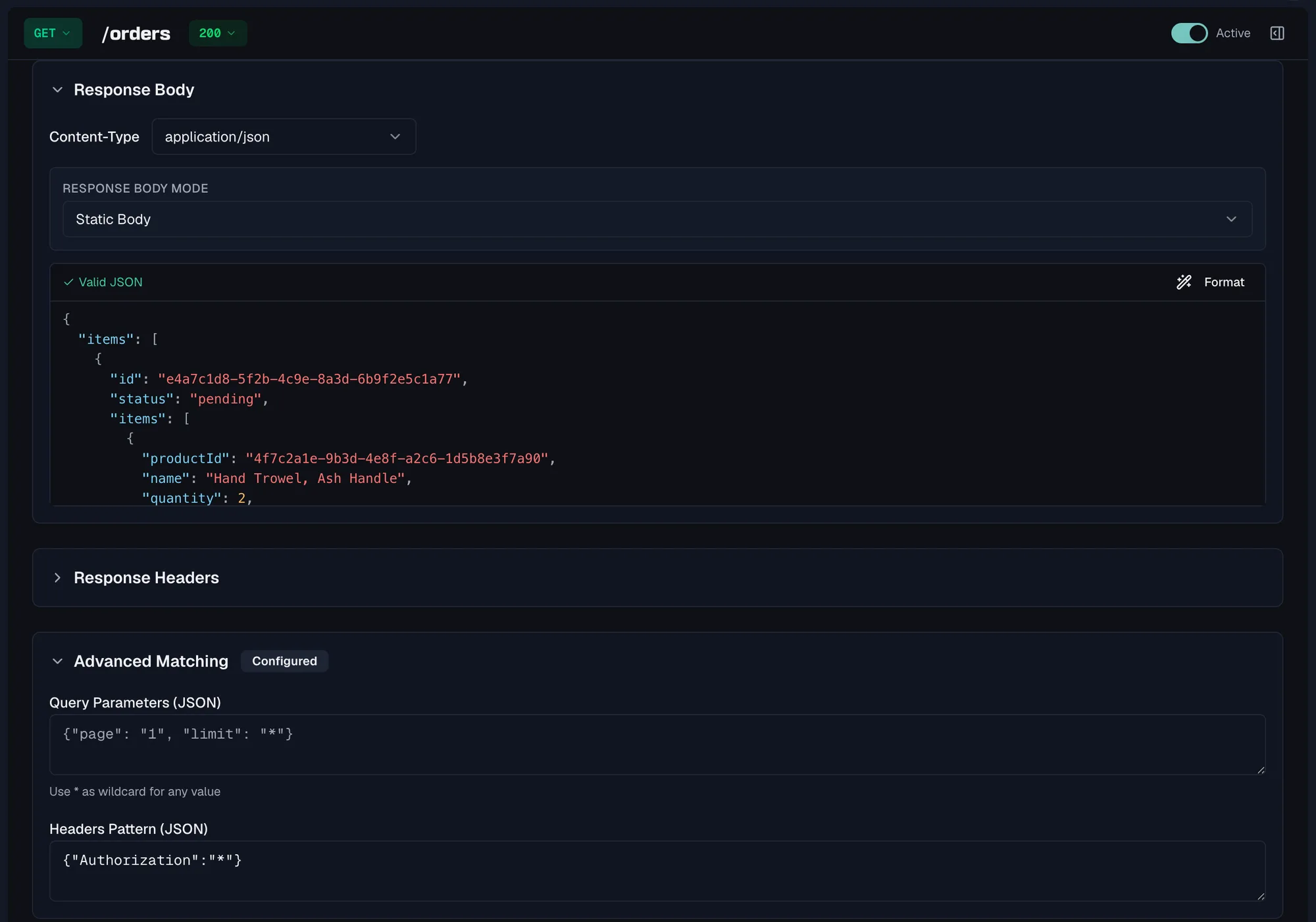The width and height of the screenshot is (1316, 922).
Task: Click the /orders endpoint path
Action: (x=136, y=33)
